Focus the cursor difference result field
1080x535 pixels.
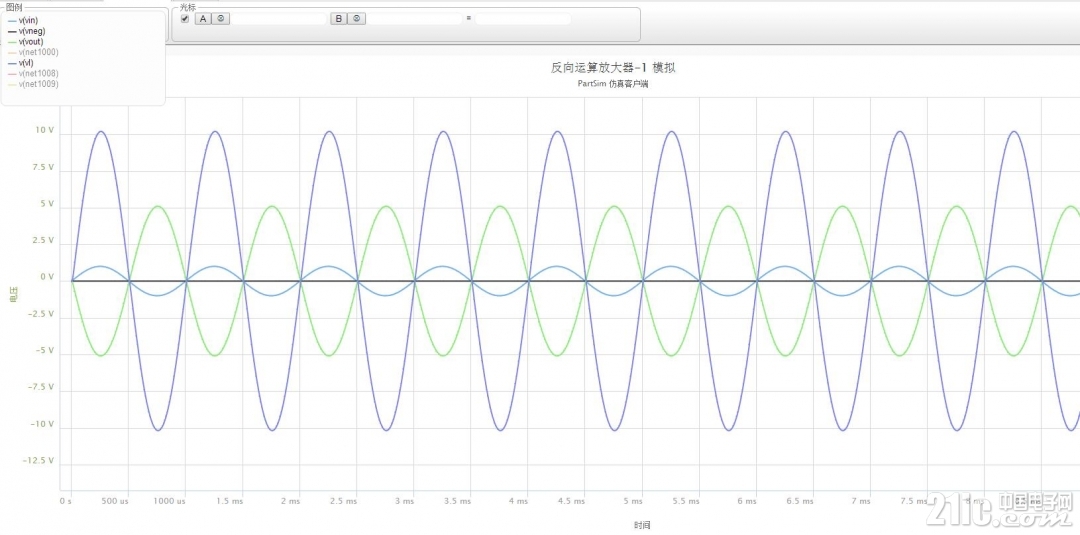[x=523, y=19]
